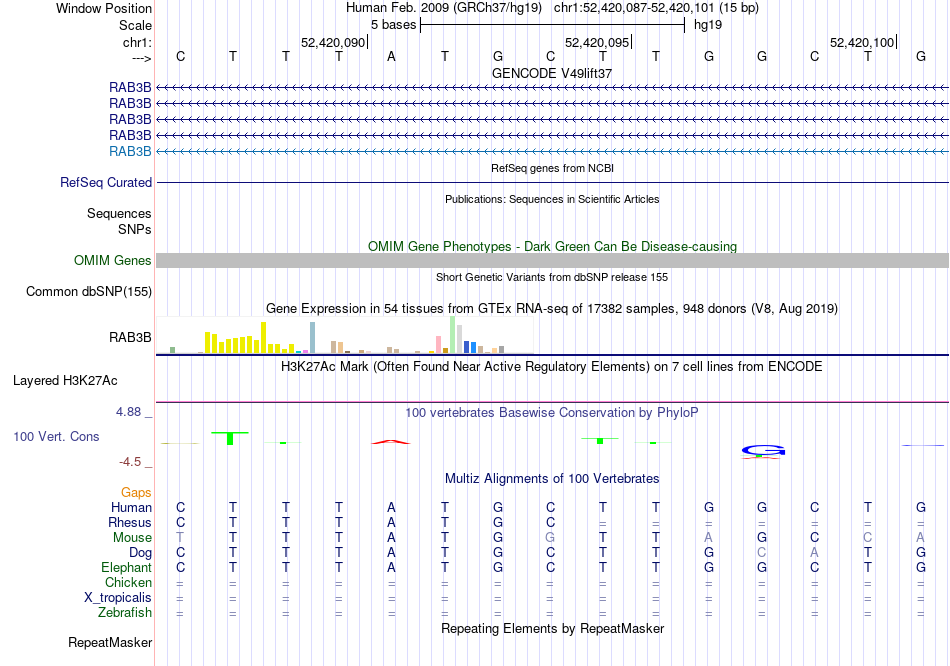Click the ---> sequence direction label

(x=142, y=58)
